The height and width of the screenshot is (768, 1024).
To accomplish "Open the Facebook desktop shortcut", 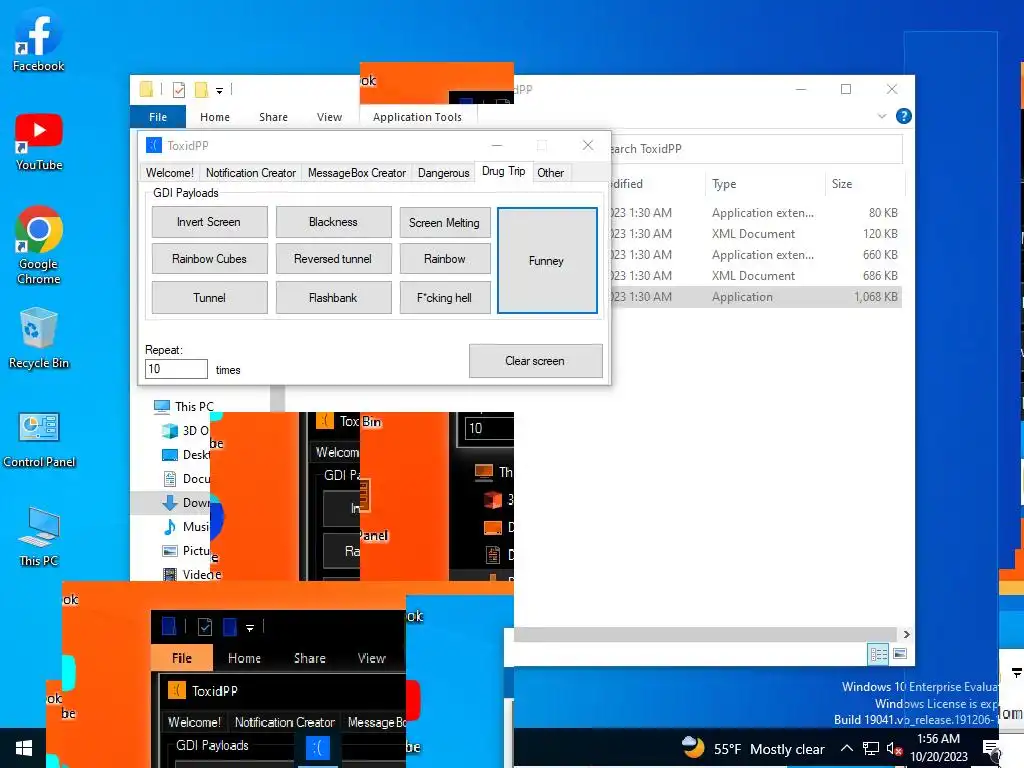I will [x=39, y=40].
